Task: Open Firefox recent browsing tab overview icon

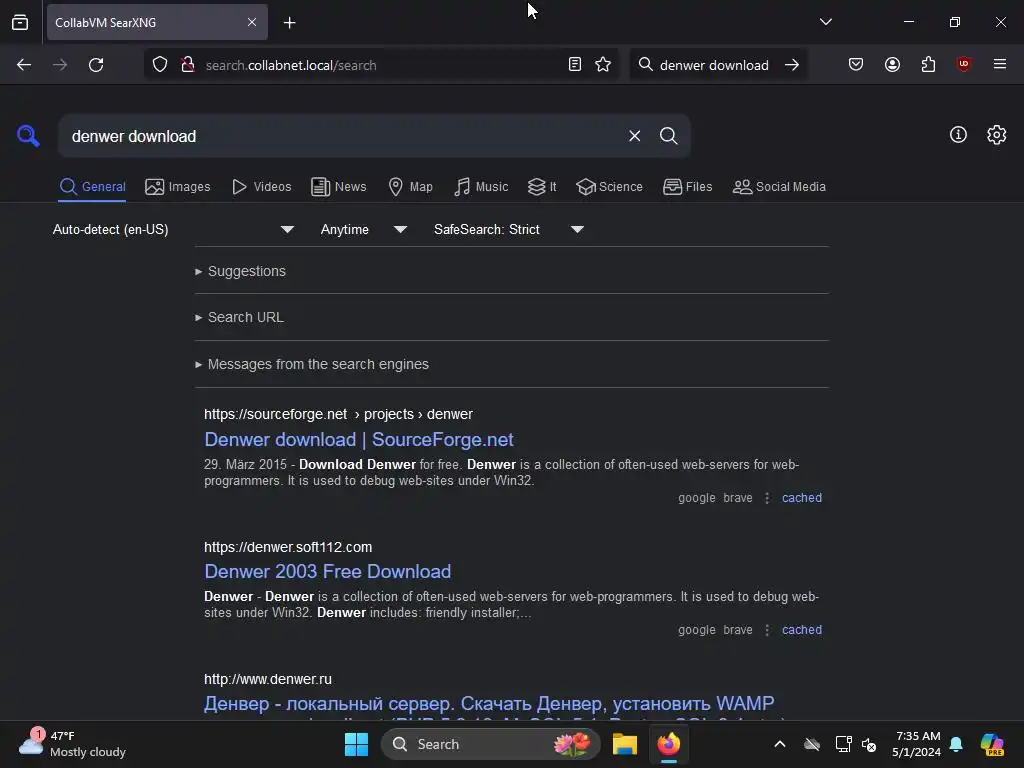Action: tap(20, 23)
